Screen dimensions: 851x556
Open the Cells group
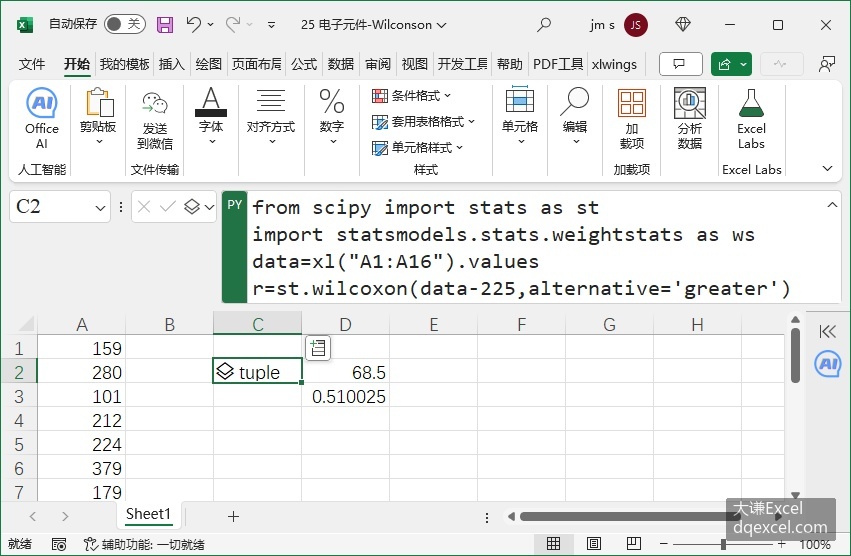click(x=520, y=116)
